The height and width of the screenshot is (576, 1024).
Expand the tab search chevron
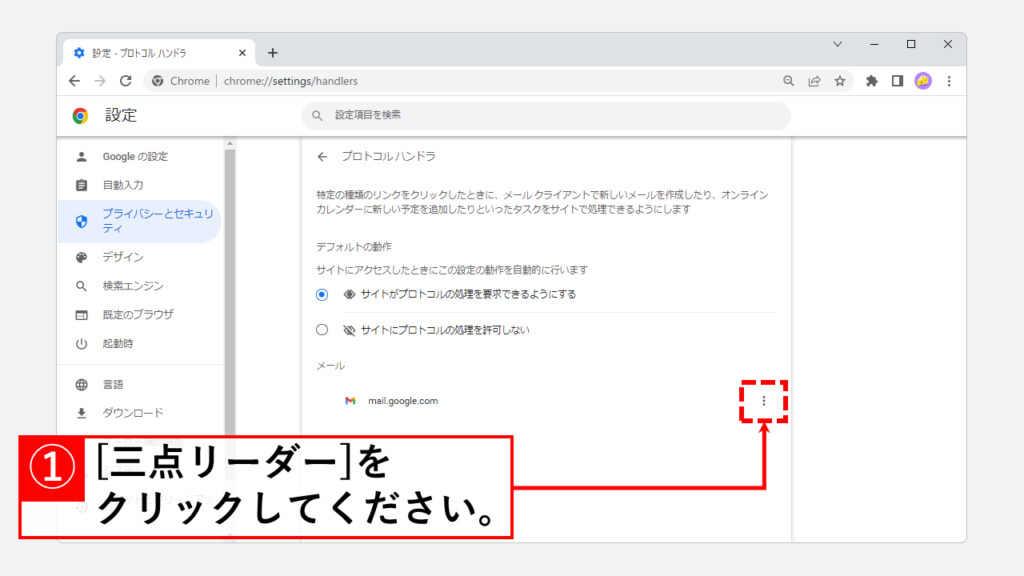pyautogui.click(x=837, y=44)
